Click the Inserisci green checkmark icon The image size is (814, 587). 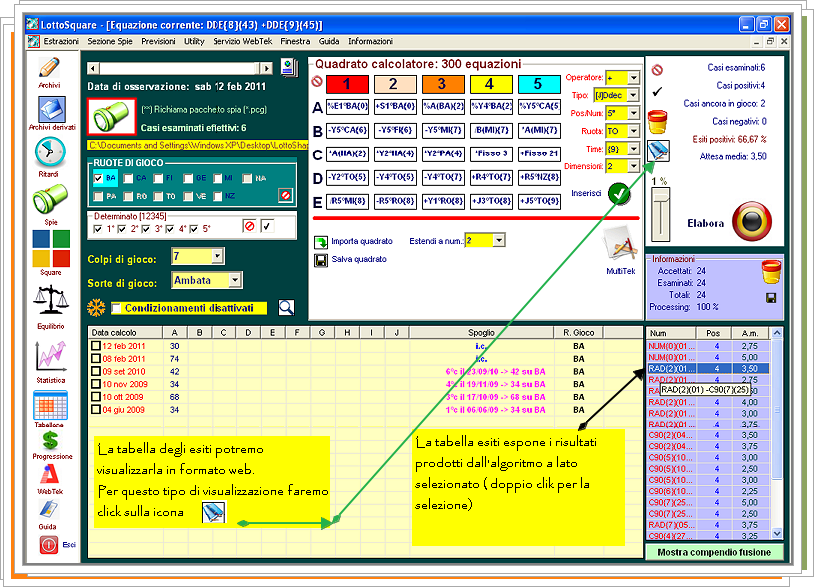(619, 194)
